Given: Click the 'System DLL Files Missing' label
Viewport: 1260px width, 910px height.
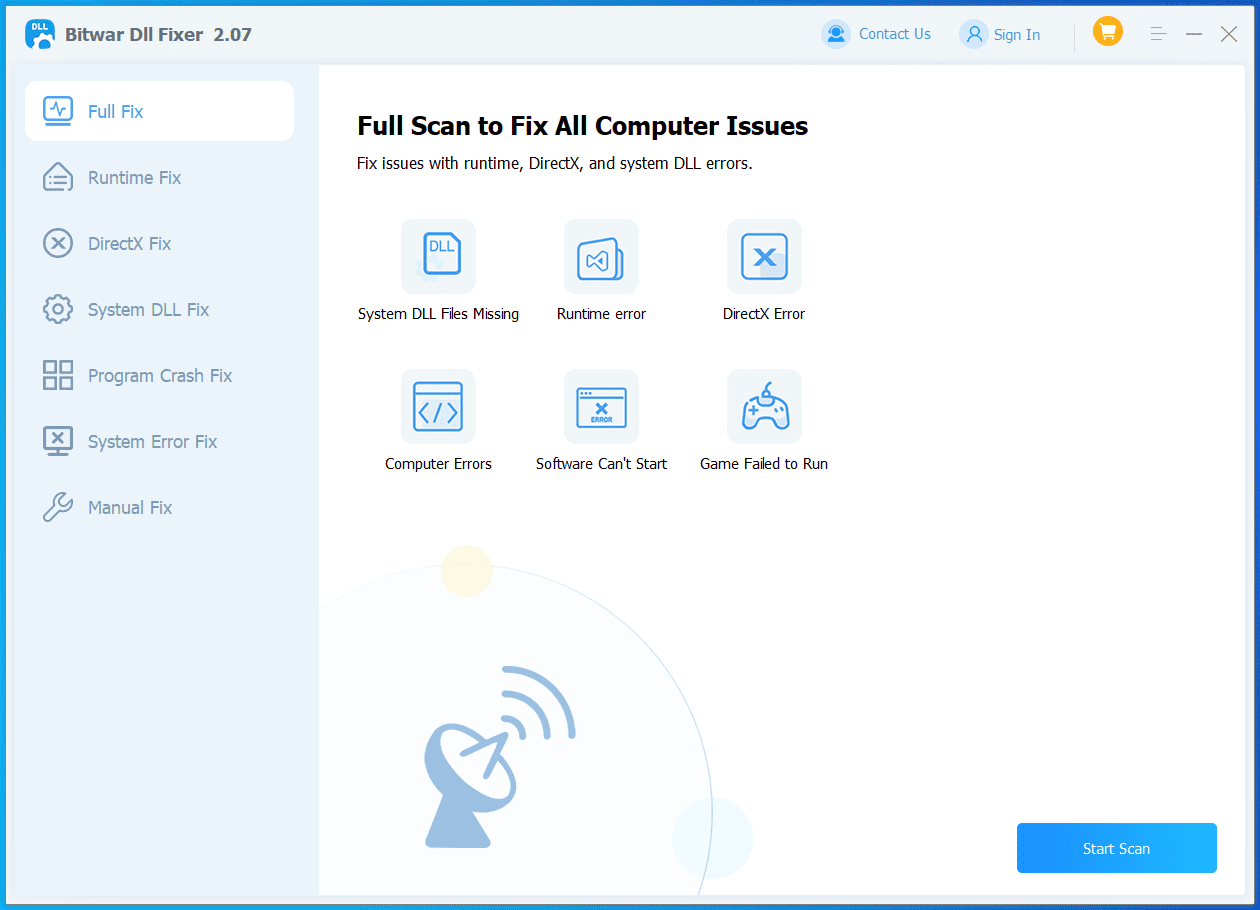Looking at the screenshot, I should [x=438, y=314].
